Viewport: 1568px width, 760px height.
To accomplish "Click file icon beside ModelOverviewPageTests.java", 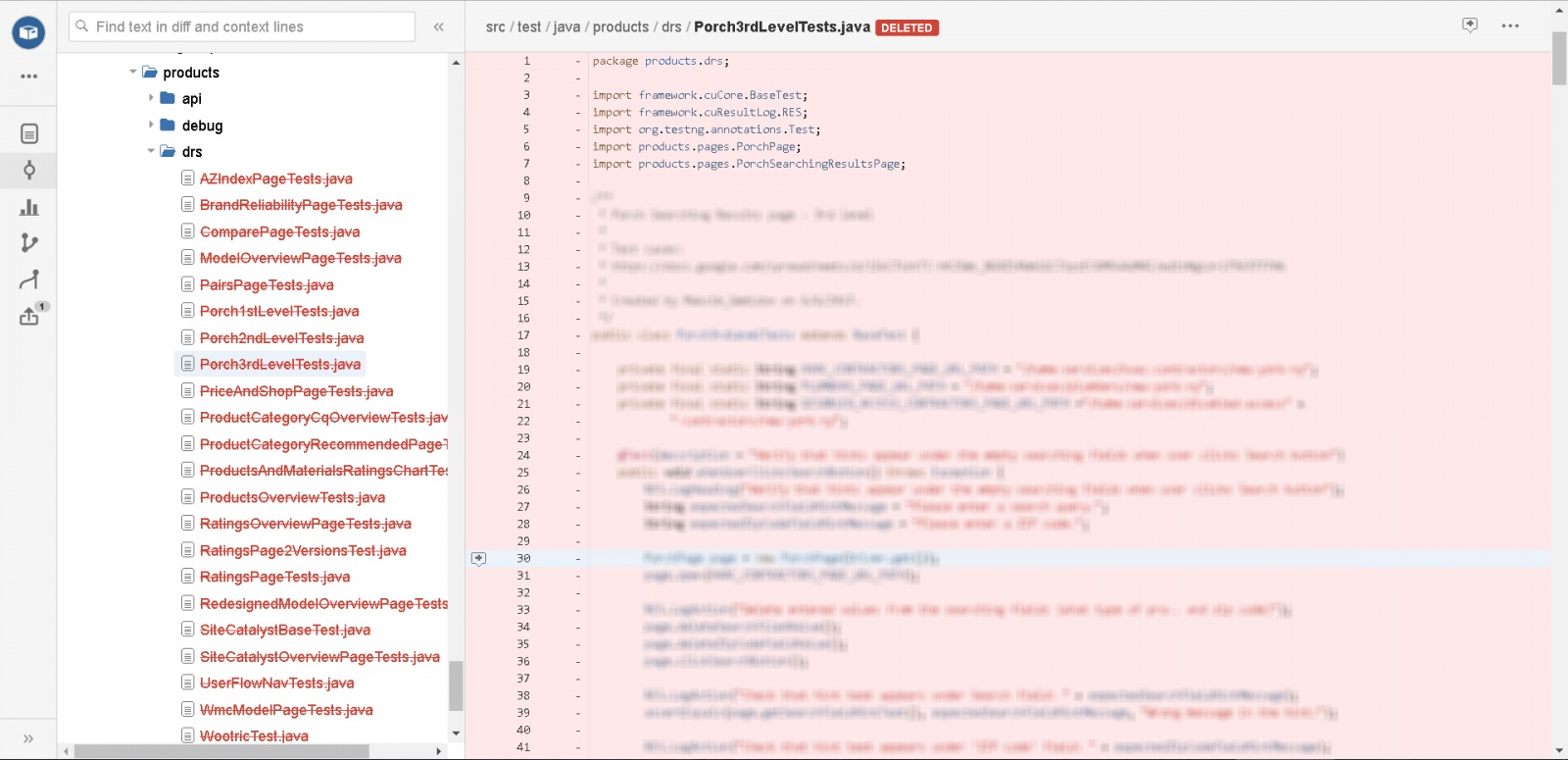I will point(187,258).
